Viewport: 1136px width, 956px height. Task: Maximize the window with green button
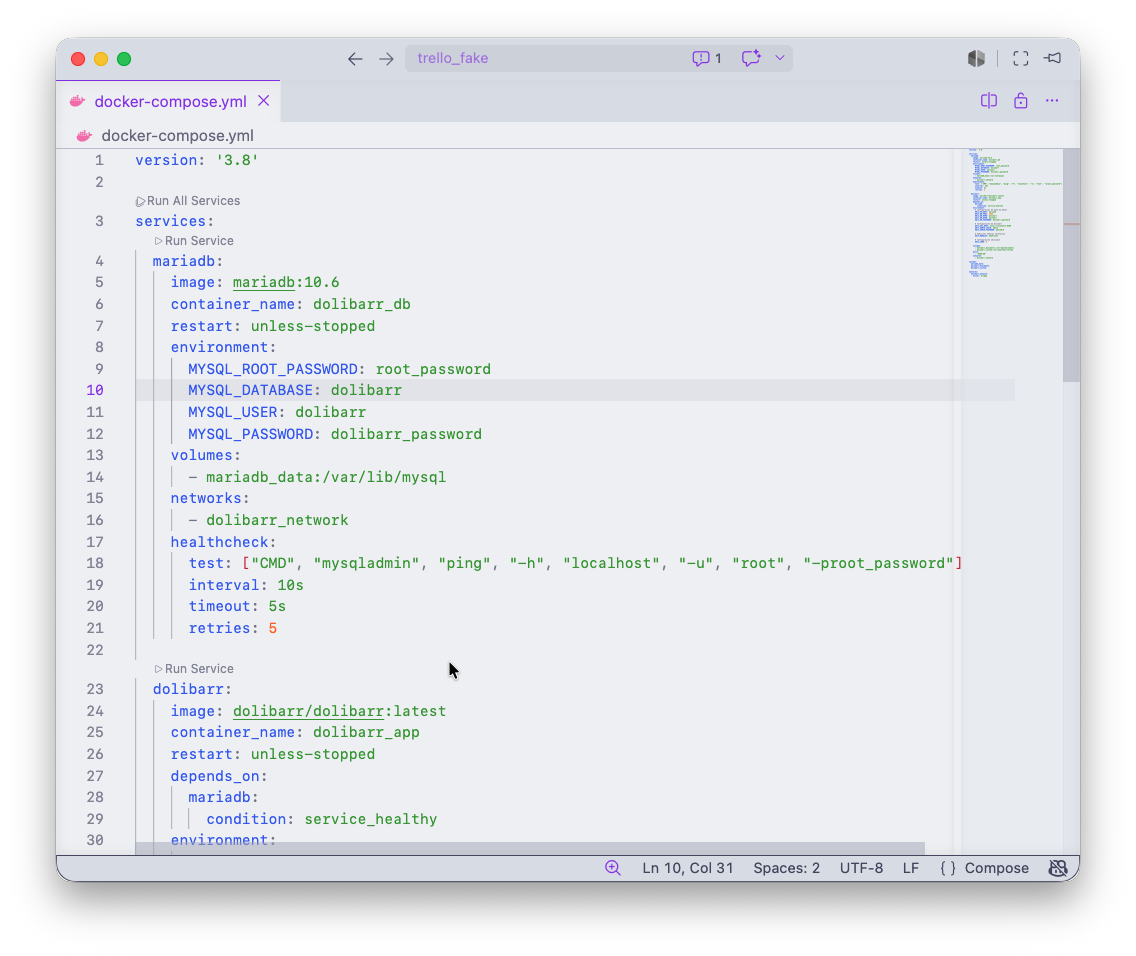tap(125, 59)
